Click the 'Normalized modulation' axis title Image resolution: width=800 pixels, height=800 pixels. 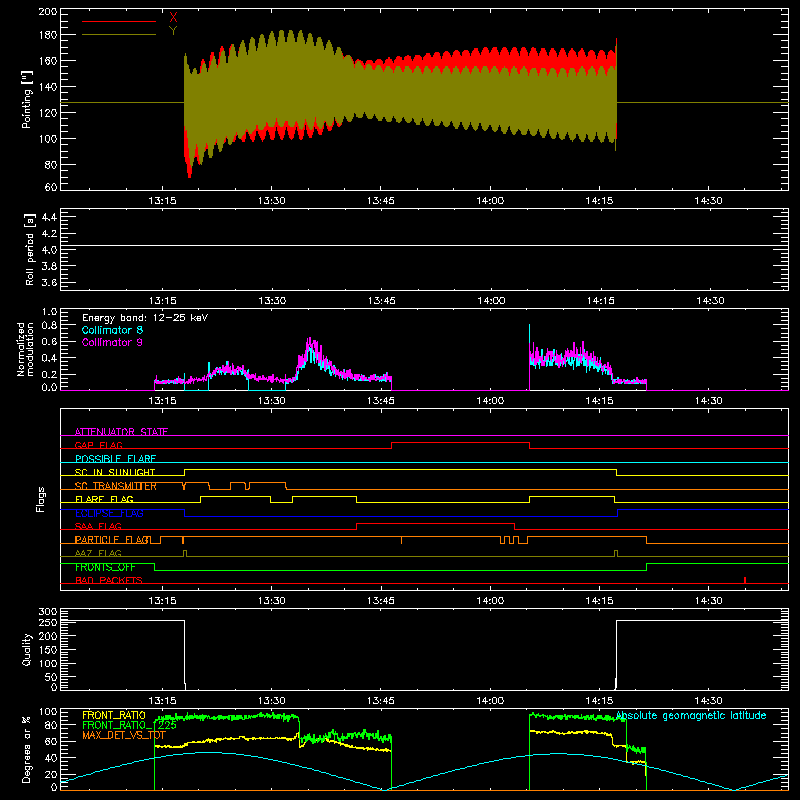pos(26,349)
